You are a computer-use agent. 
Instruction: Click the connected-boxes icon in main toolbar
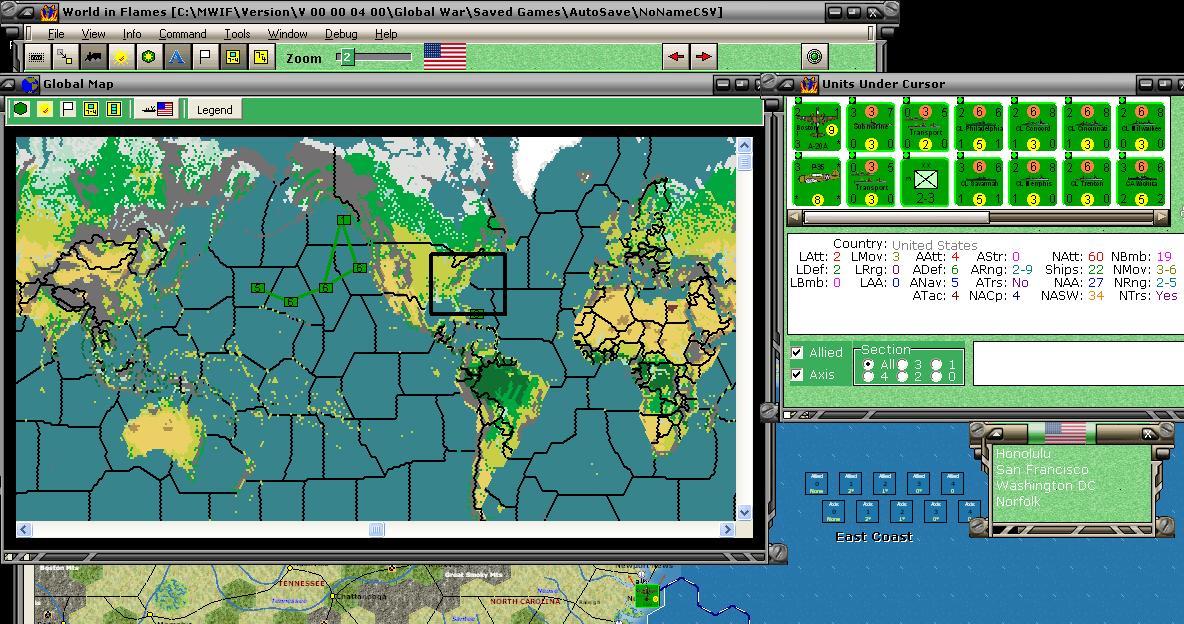[x=64, y=57]
